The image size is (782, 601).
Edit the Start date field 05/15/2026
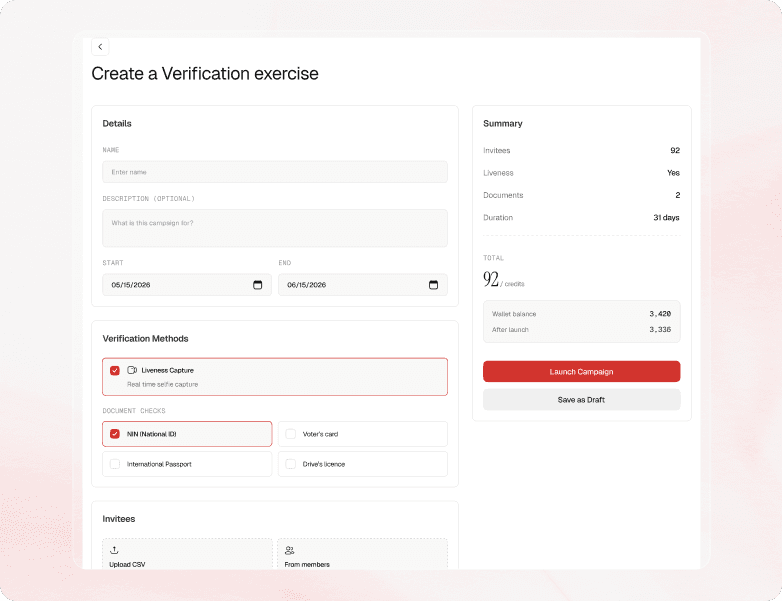click(x=187, y=285)
